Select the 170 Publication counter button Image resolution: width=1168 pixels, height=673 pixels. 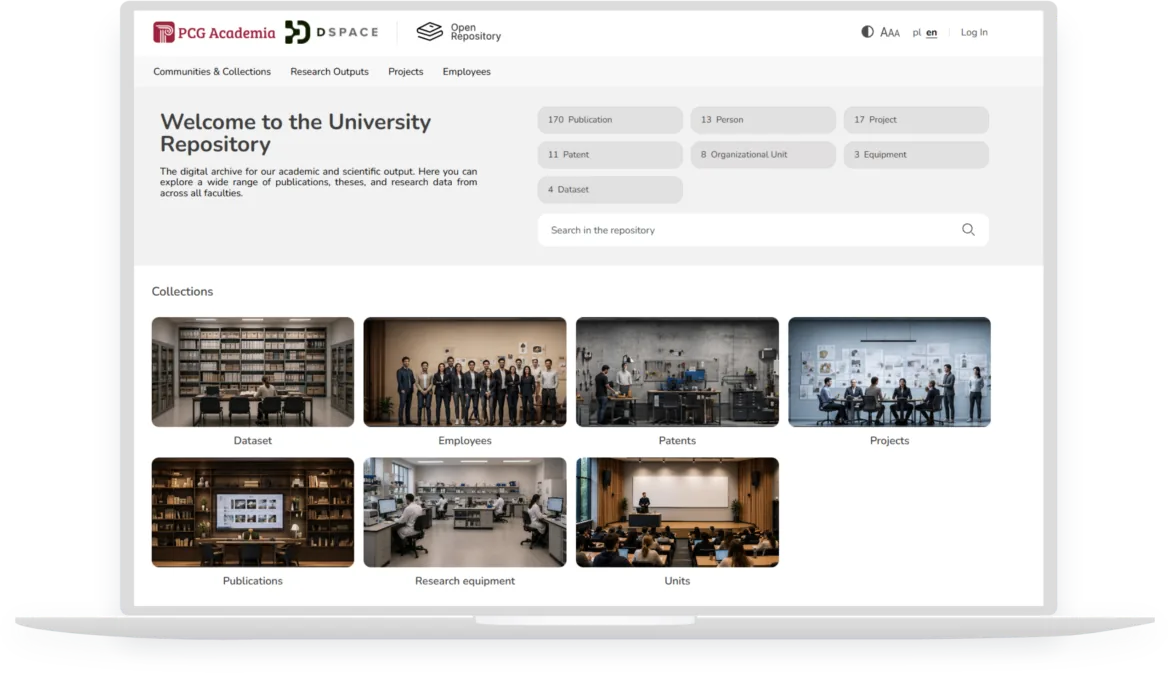tap(610, 119)
